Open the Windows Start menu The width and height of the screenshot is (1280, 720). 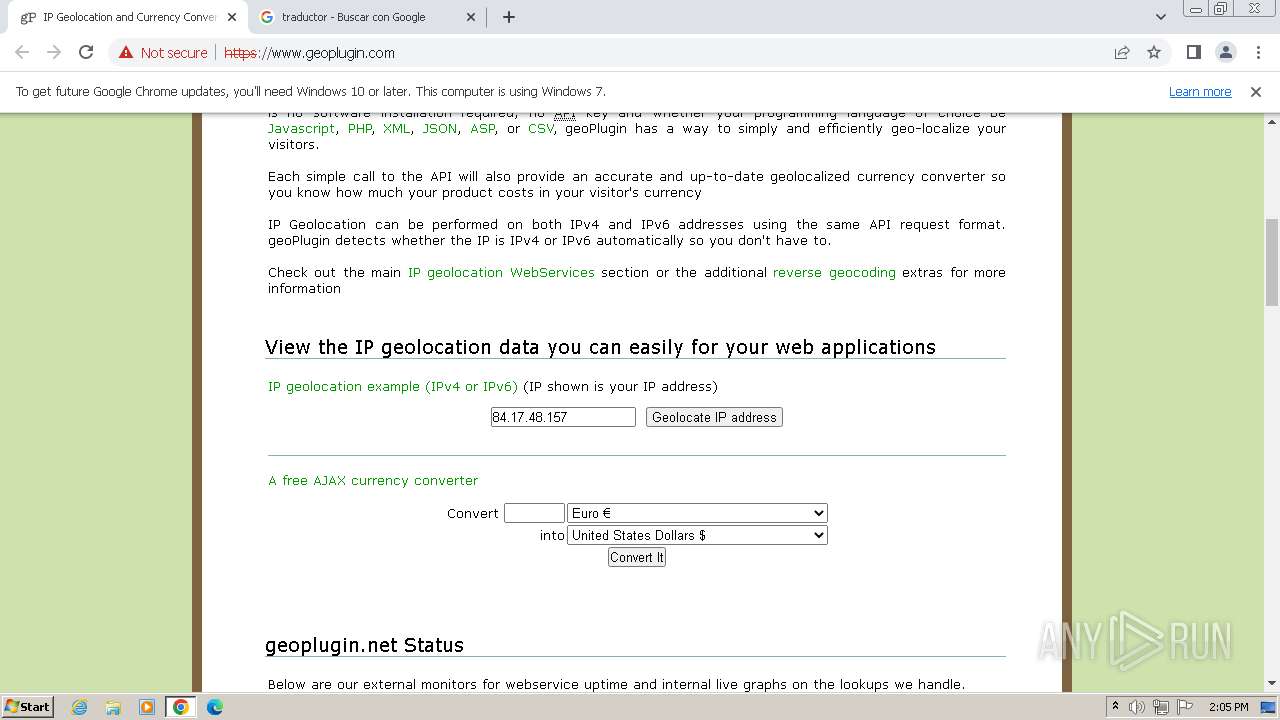(x=28, y=707)
